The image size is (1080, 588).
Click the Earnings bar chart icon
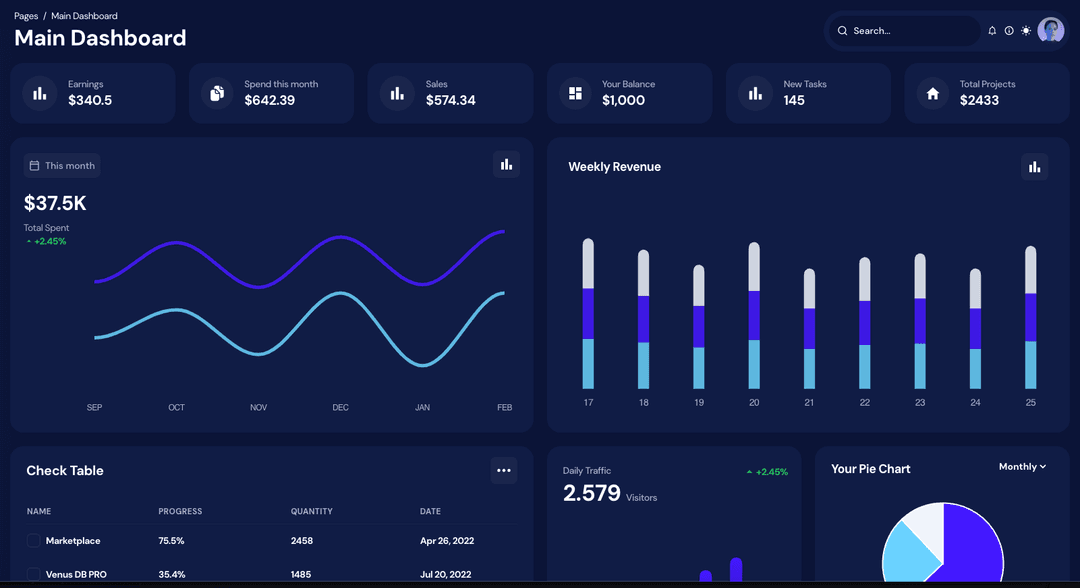click(x=40, y=93)
